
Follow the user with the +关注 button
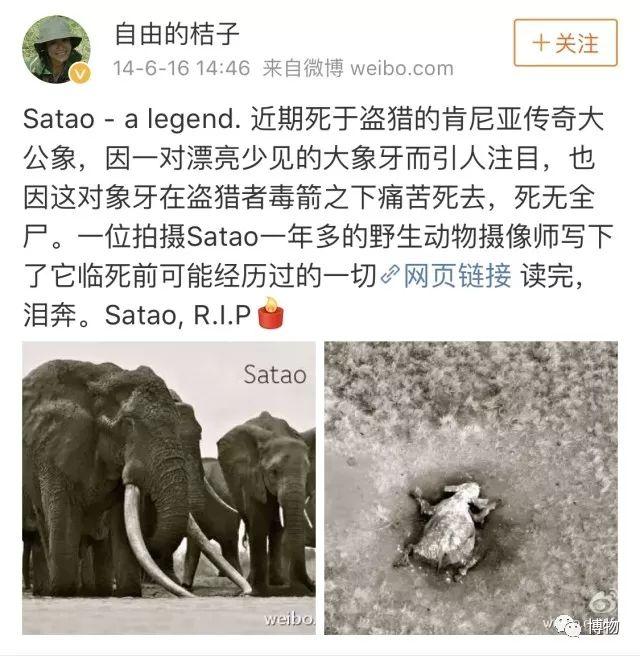click(x=565, y=43)
